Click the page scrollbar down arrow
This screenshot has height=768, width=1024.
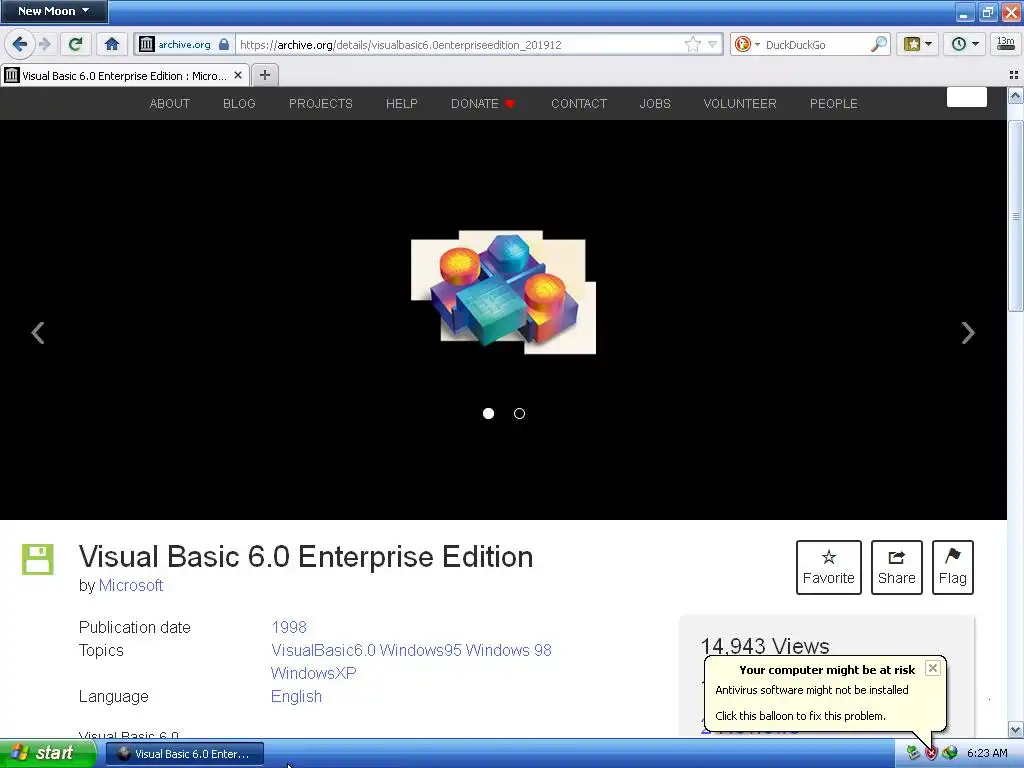tap(1016, 729)
